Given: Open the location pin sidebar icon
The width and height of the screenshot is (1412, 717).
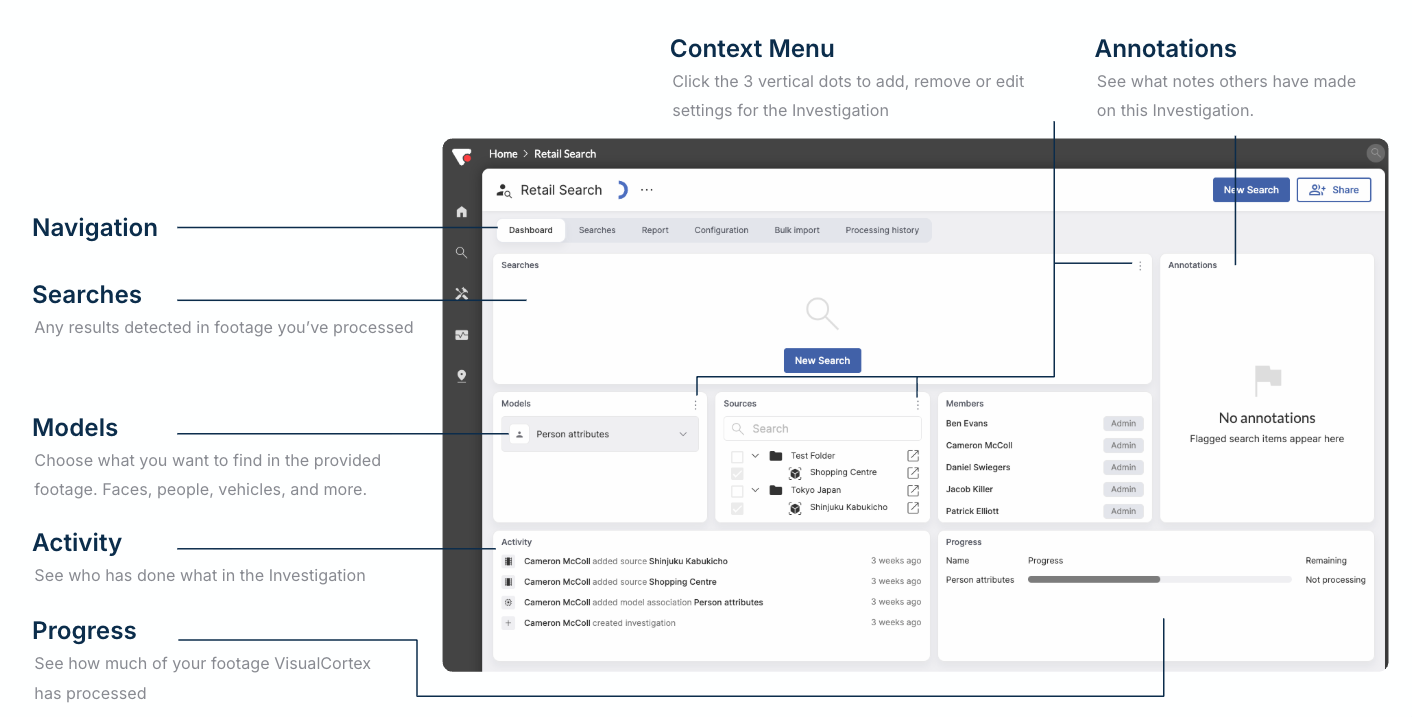Looking at the screenshot, I should point(461,376).
